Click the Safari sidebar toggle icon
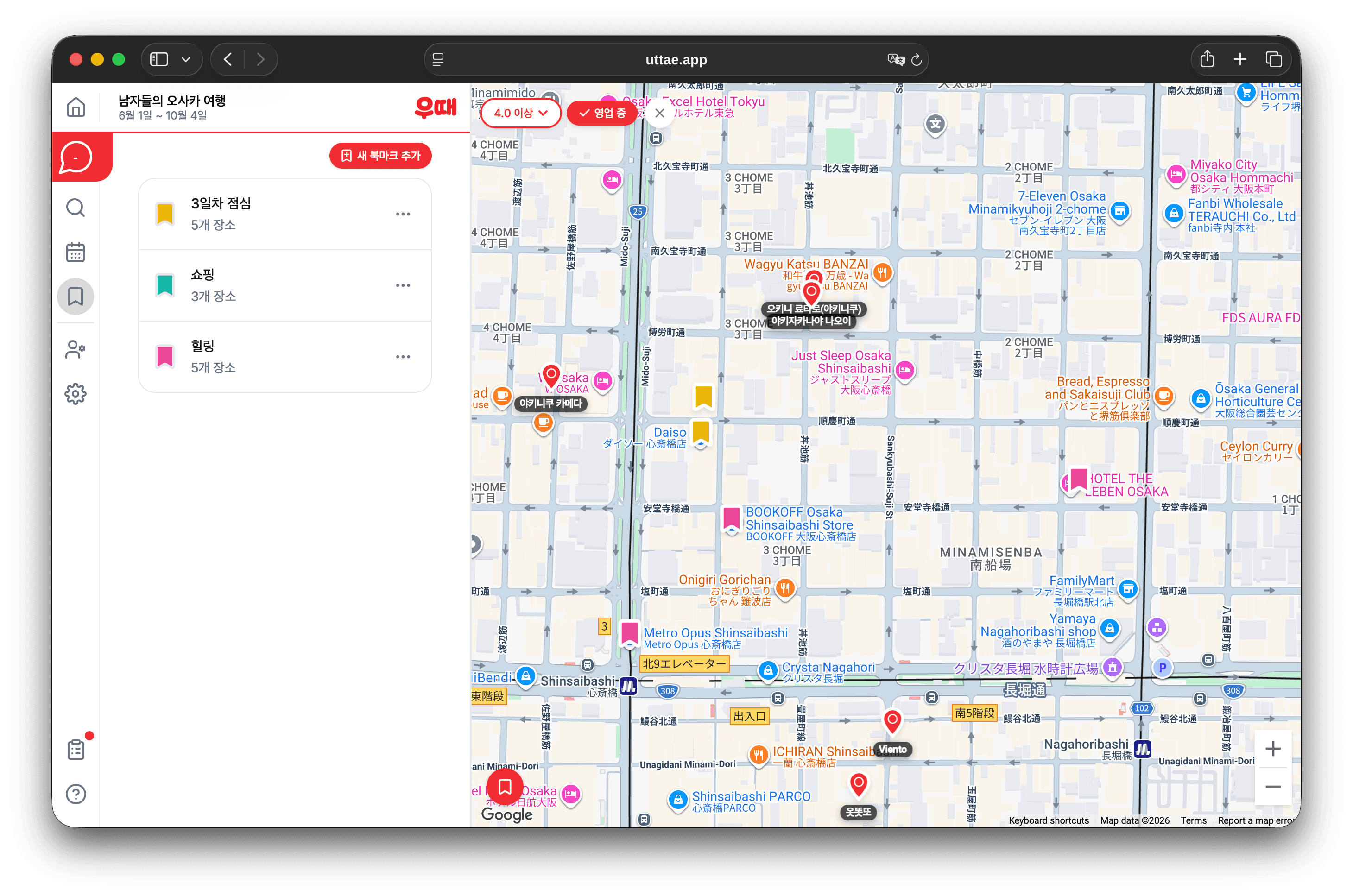 tap(159, 59)
